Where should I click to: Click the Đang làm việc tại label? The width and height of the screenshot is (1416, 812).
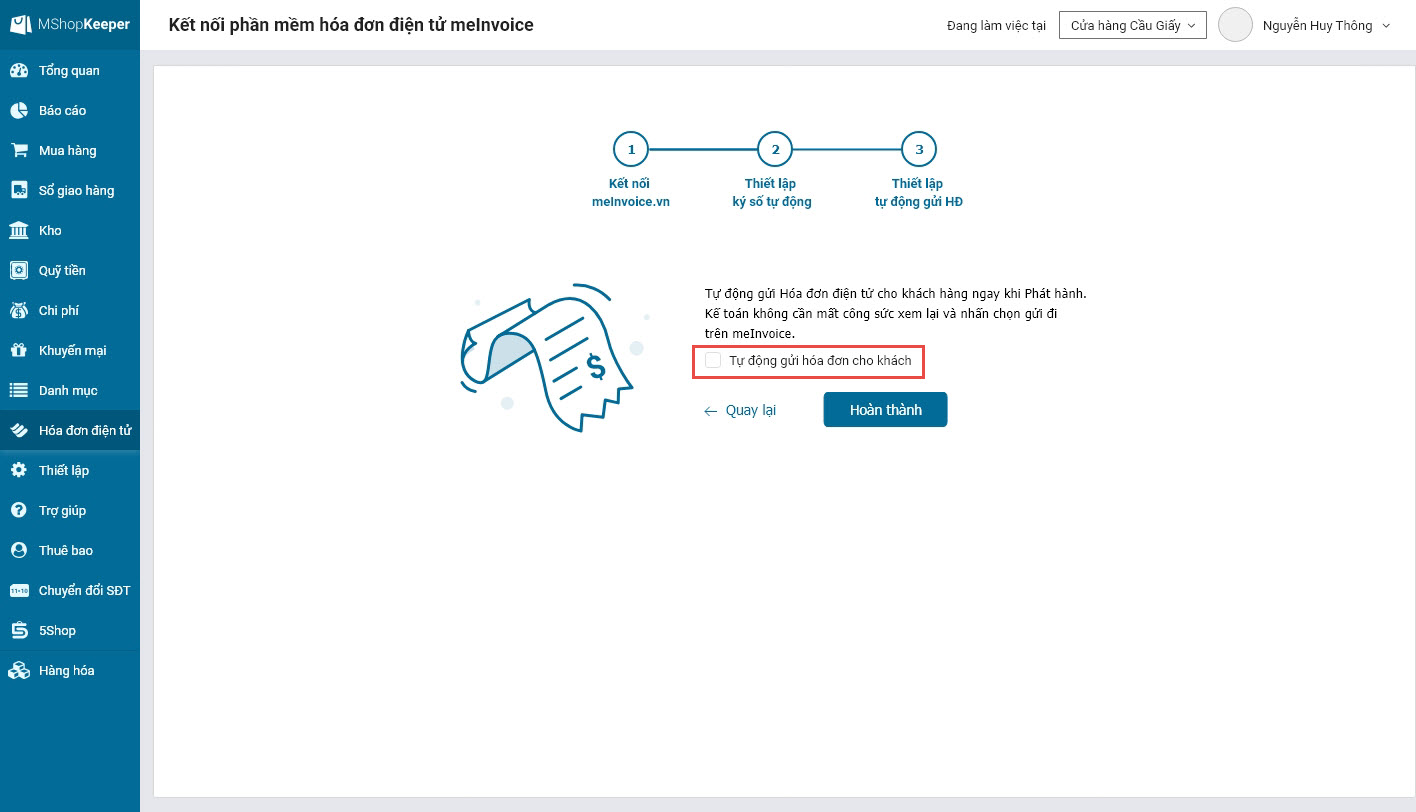pyautogui.click(x=997, y=26)
